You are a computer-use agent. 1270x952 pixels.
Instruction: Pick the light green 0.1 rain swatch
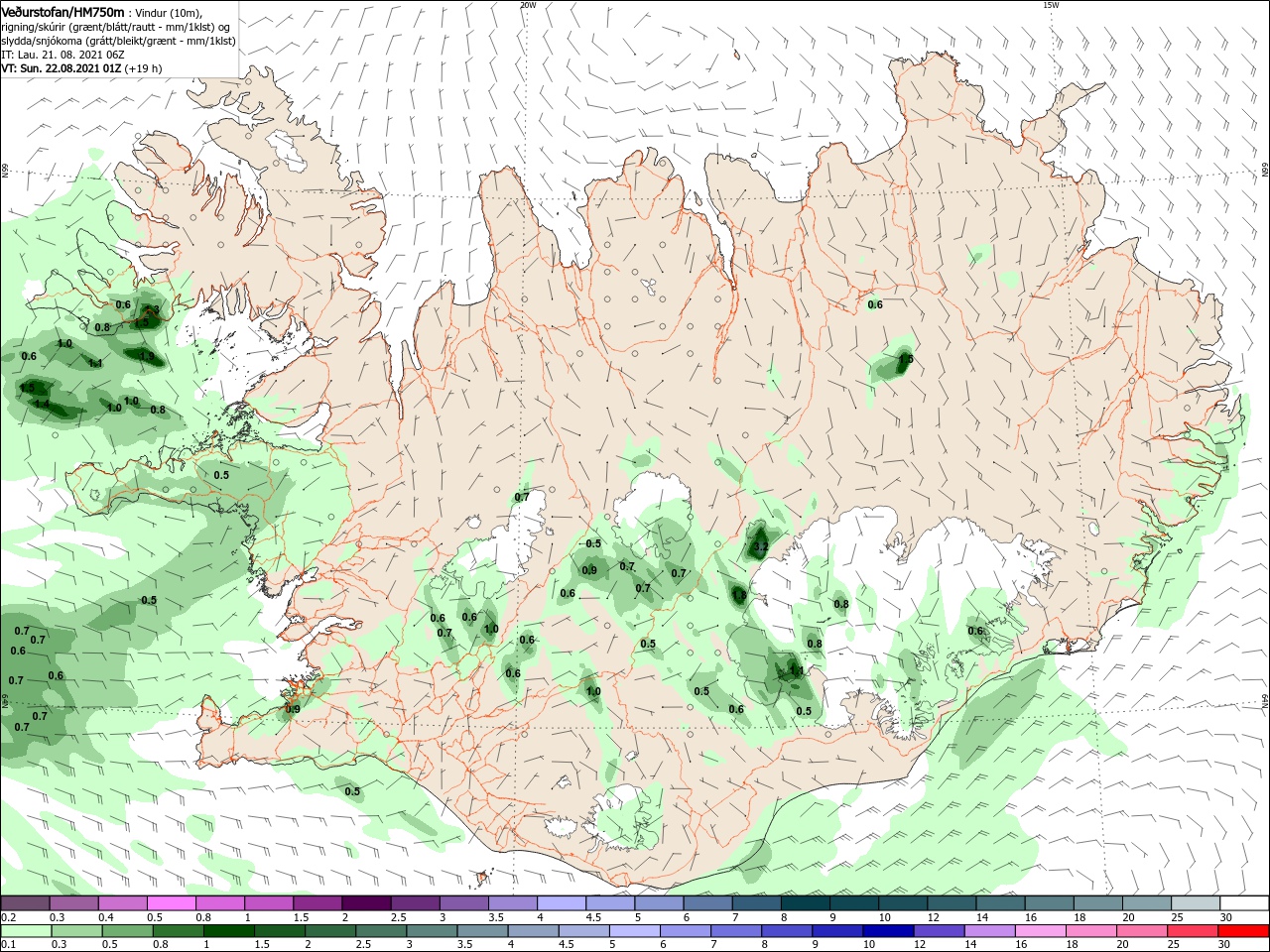[25, 930]
